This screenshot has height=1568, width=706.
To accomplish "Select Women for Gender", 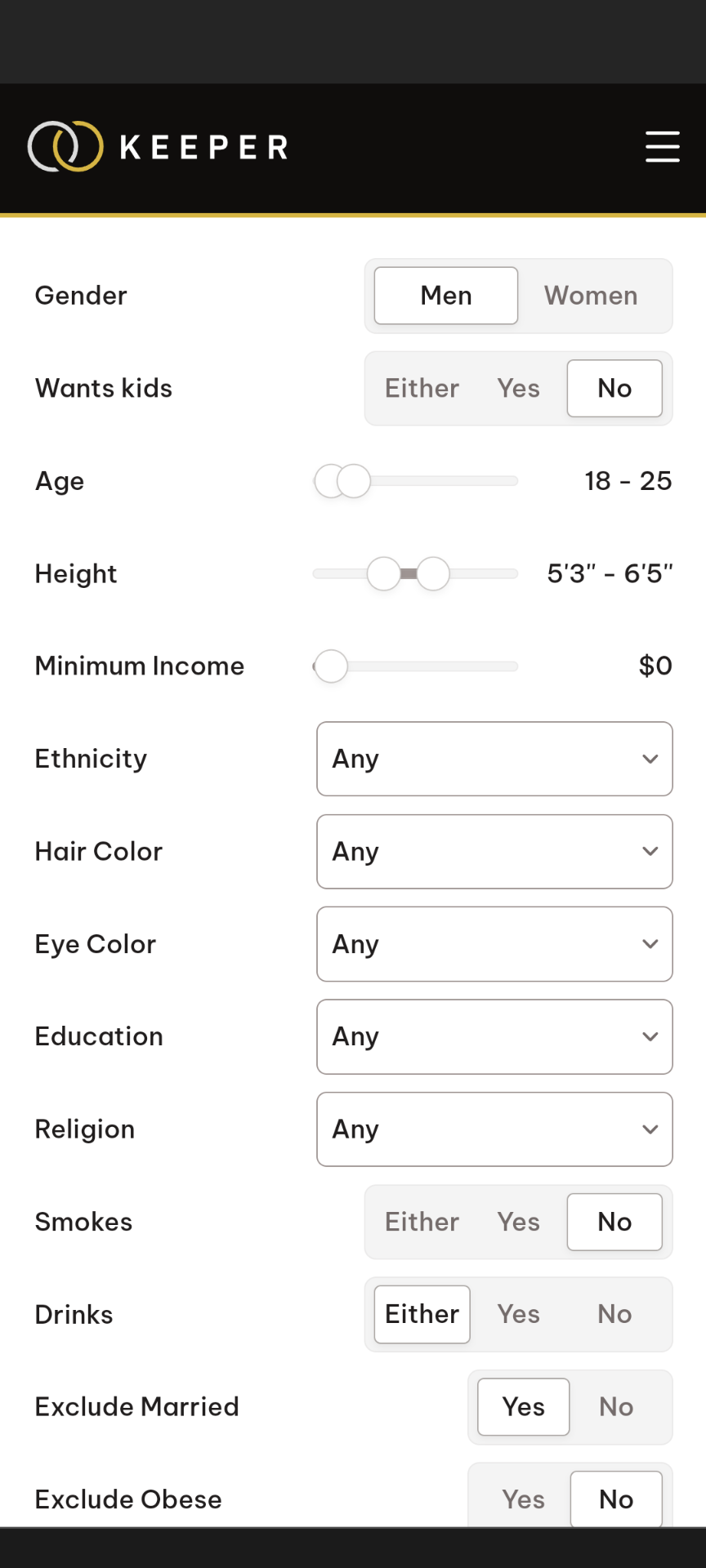I will click(591, 296).
